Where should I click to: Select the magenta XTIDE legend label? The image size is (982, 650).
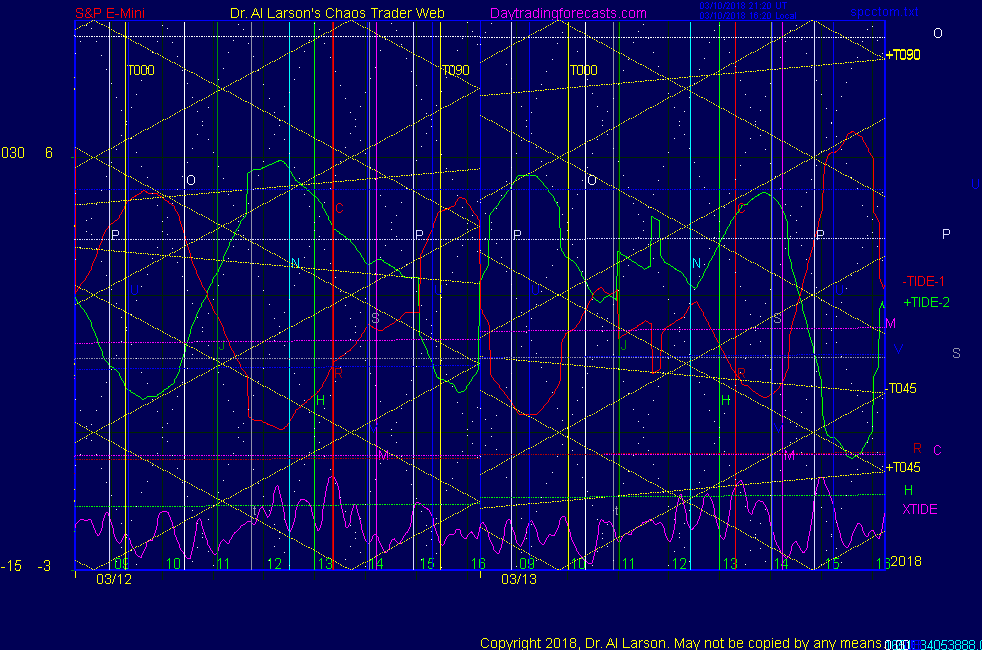pyautogui.click(x=920, y=509)
